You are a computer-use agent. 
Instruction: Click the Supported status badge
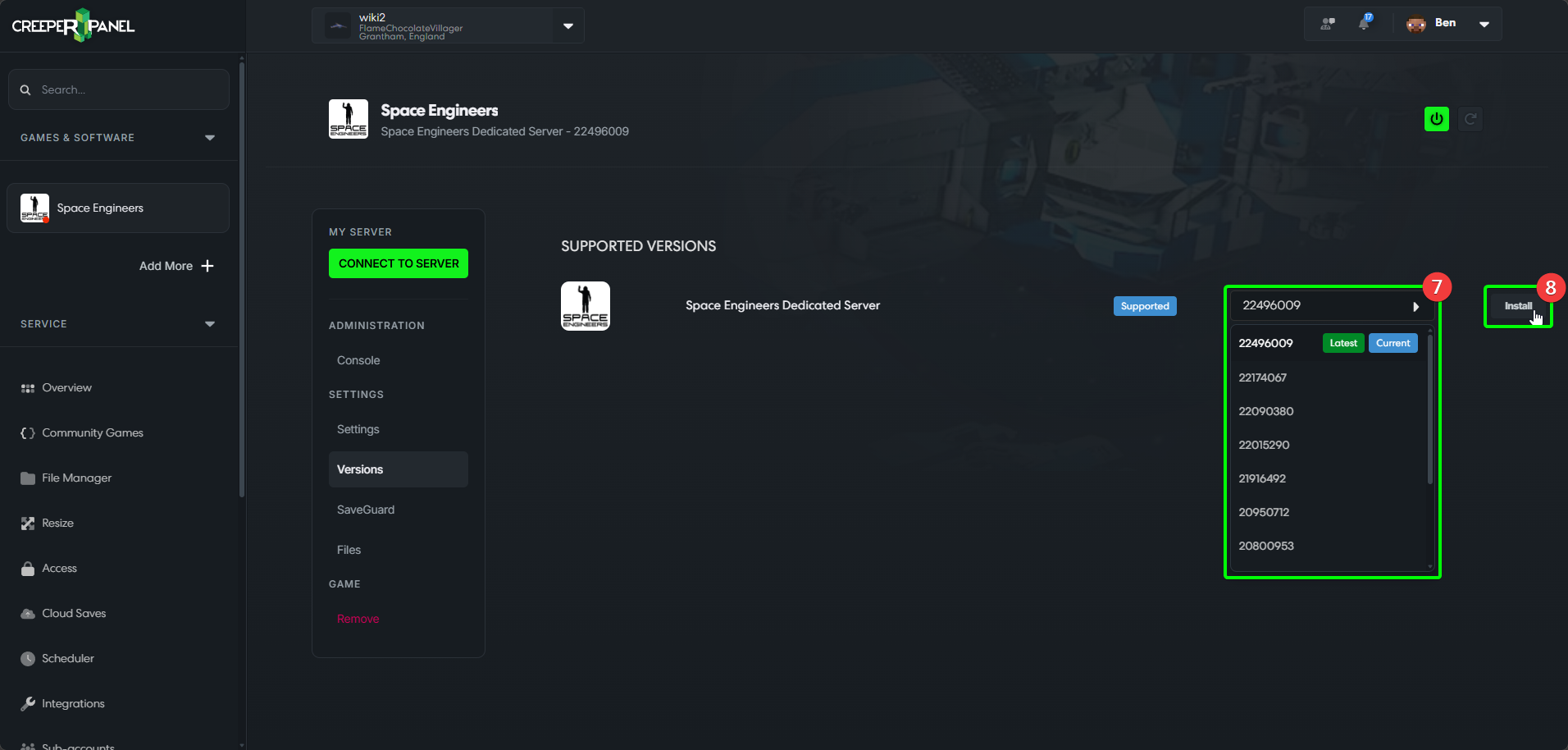1145,305
